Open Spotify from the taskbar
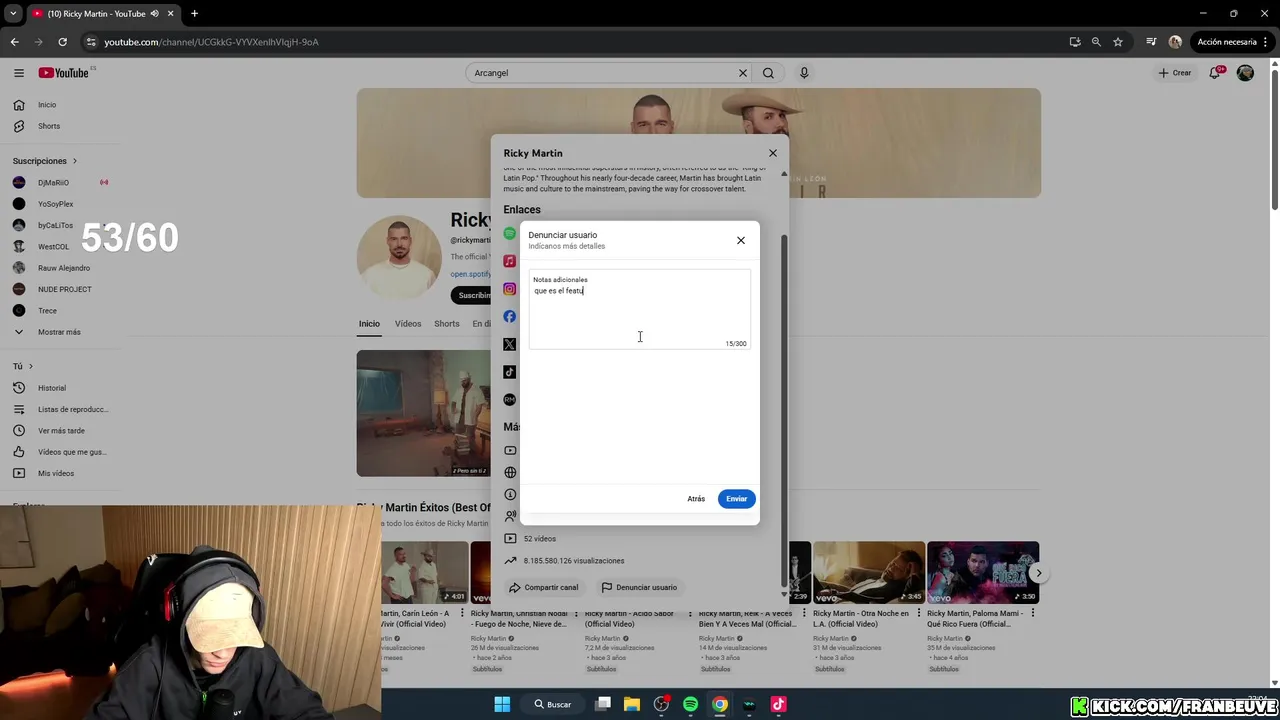This screenshot has height=720, width=1280. (x=690, y=704)
